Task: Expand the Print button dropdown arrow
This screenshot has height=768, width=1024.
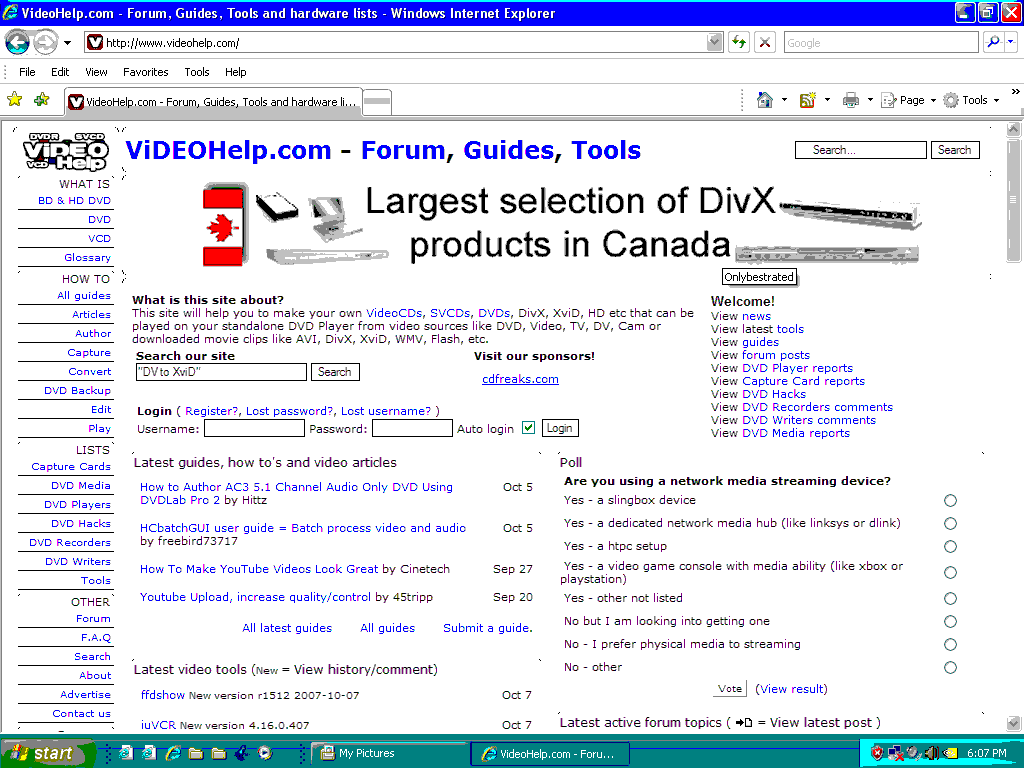Action: [870, 100]
